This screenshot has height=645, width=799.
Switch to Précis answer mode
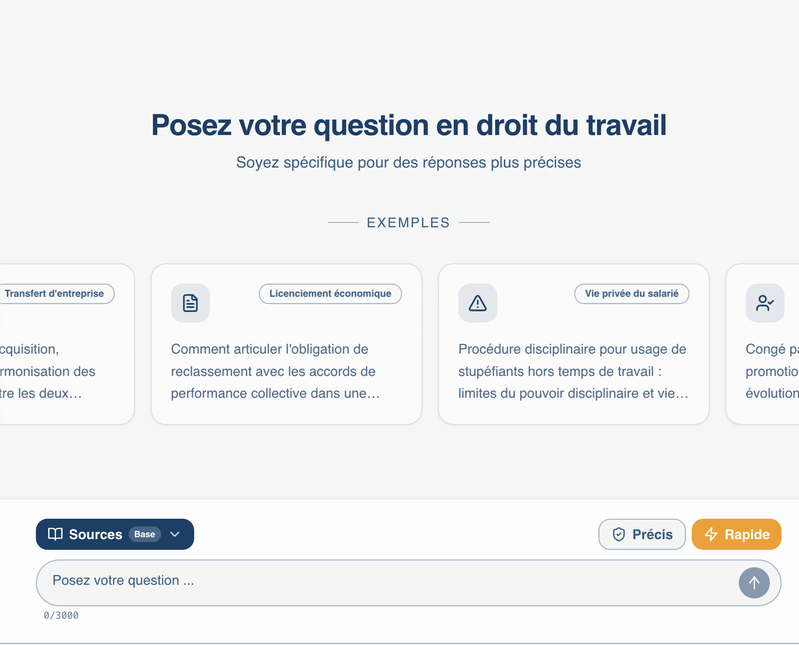click(x=642, y=534)
